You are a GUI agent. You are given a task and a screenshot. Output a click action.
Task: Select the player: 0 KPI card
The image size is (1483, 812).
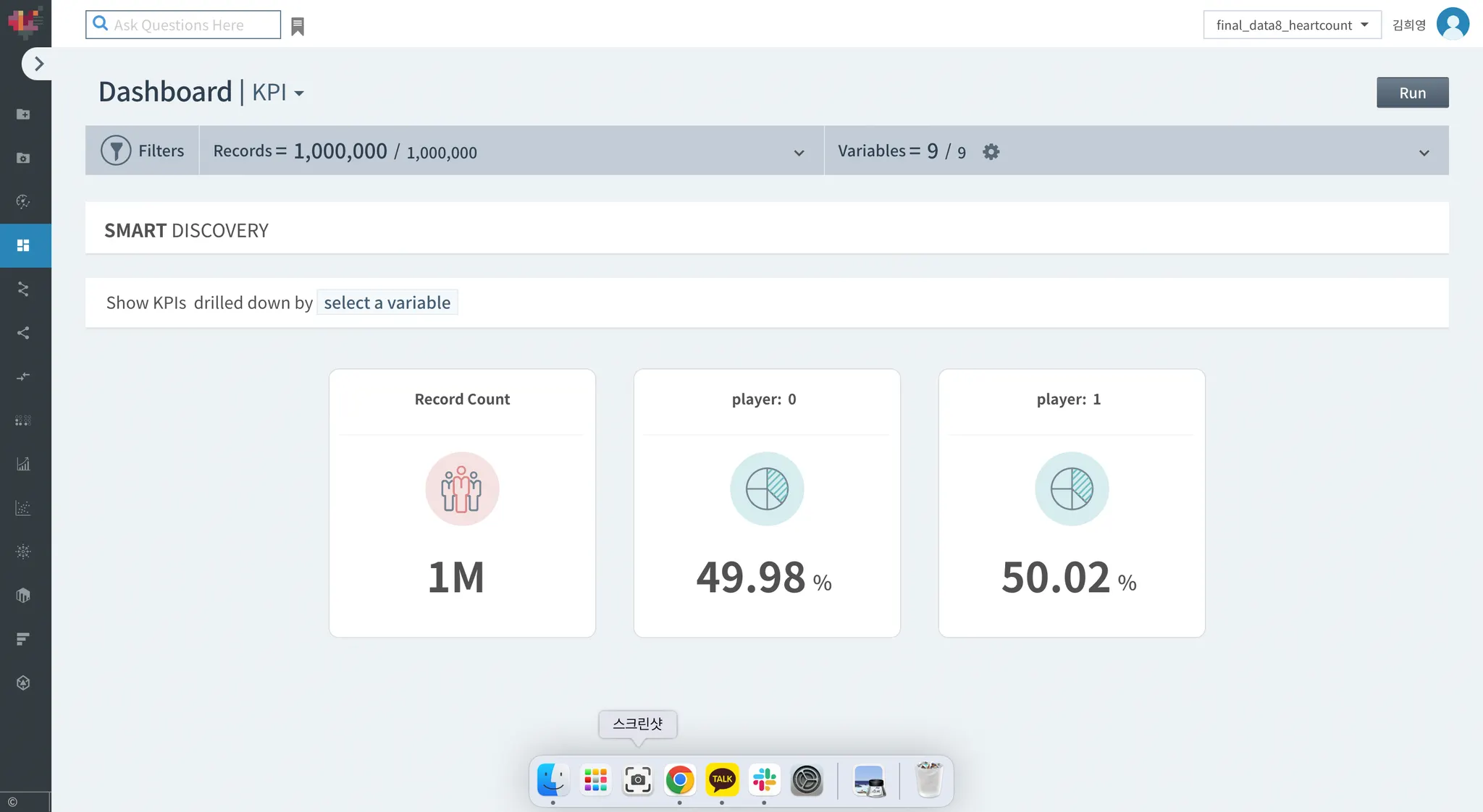coord(767,503)
